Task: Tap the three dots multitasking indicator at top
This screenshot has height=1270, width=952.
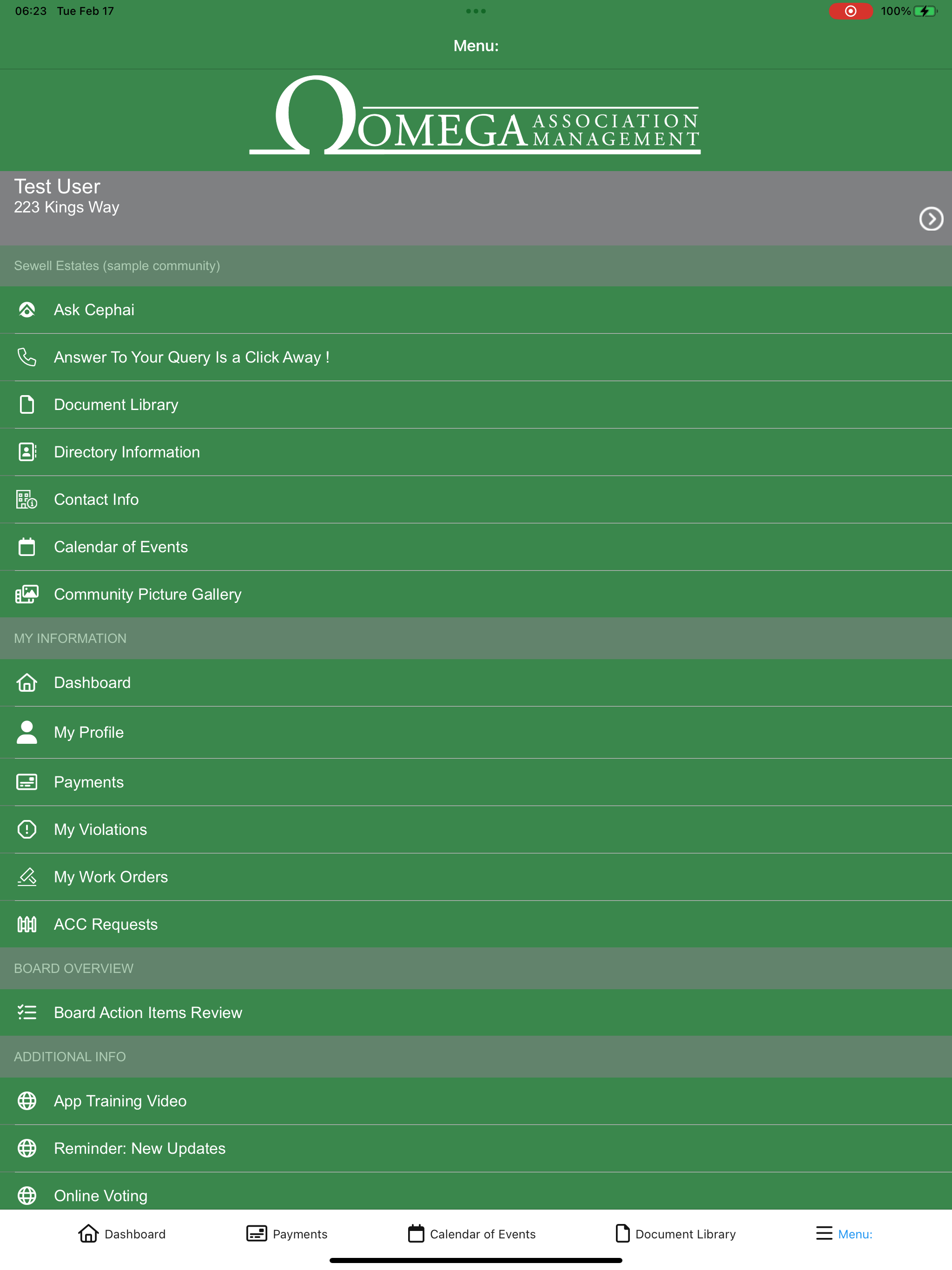Action: (x=476, y=11)
